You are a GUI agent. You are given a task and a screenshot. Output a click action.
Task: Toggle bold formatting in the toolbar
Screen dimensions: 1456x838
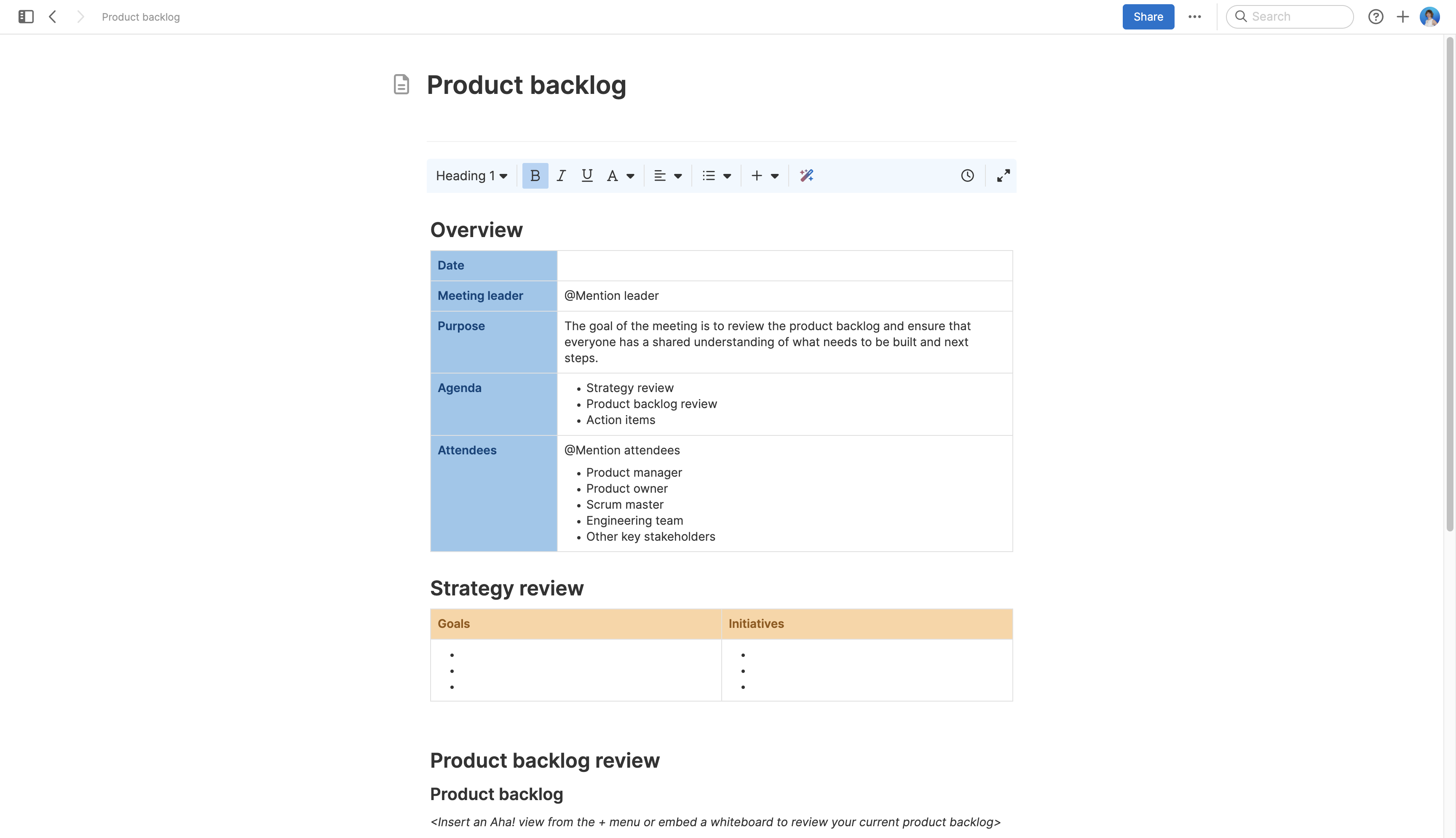point(535,176)
